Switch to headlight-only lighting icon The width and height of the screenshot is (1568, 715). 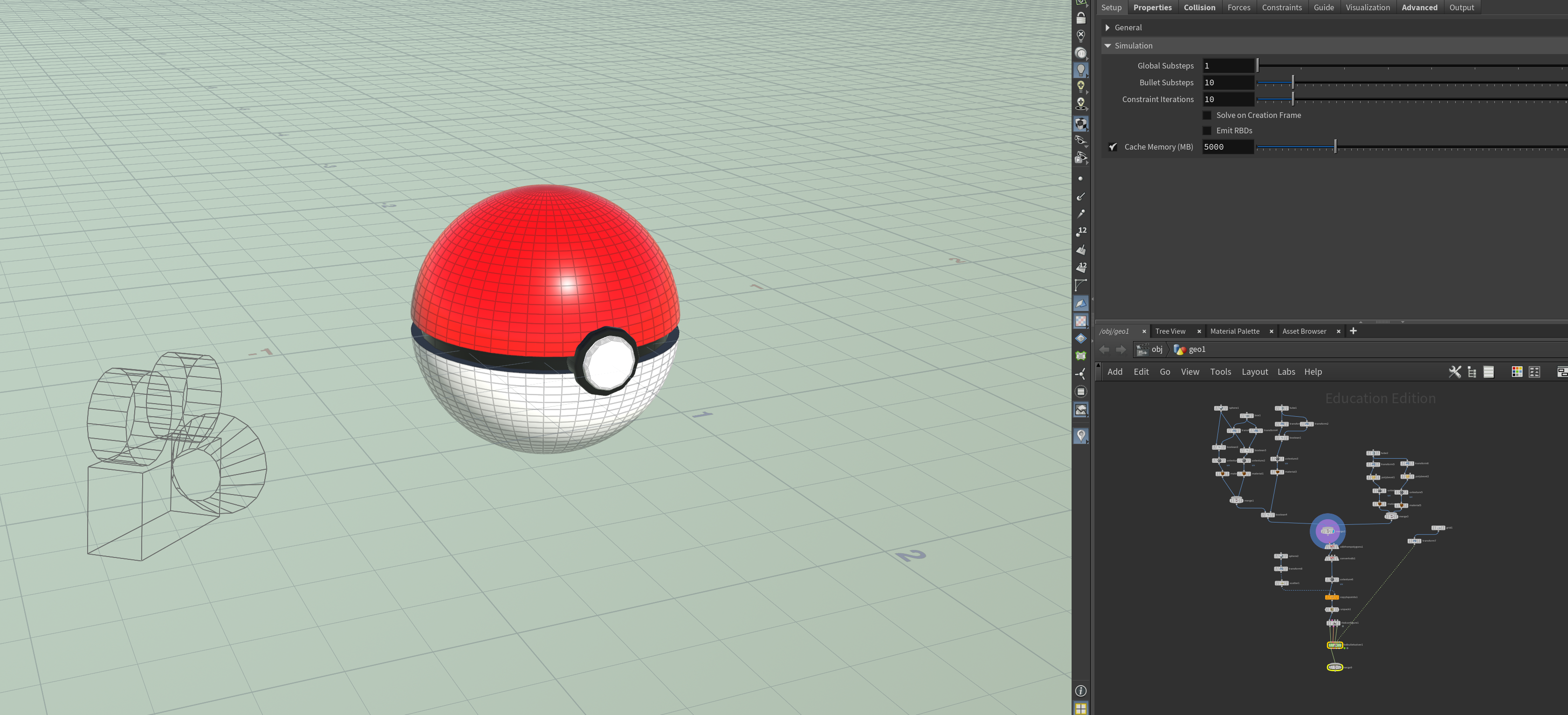(1080, 53)
